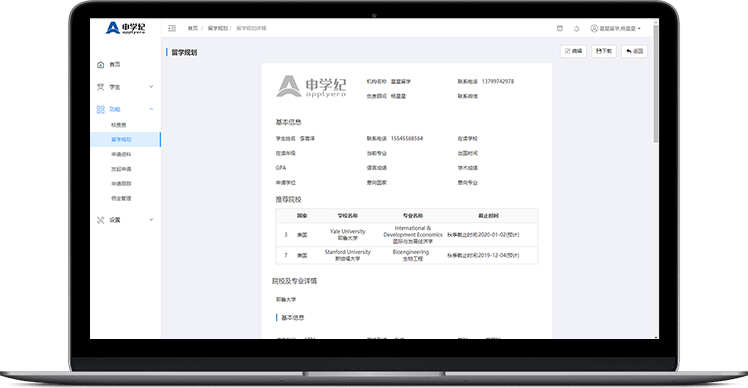This screenshot has height=388, width=748.
Task: Toggle the sidebar collapse icon
Action: point(172,29)
